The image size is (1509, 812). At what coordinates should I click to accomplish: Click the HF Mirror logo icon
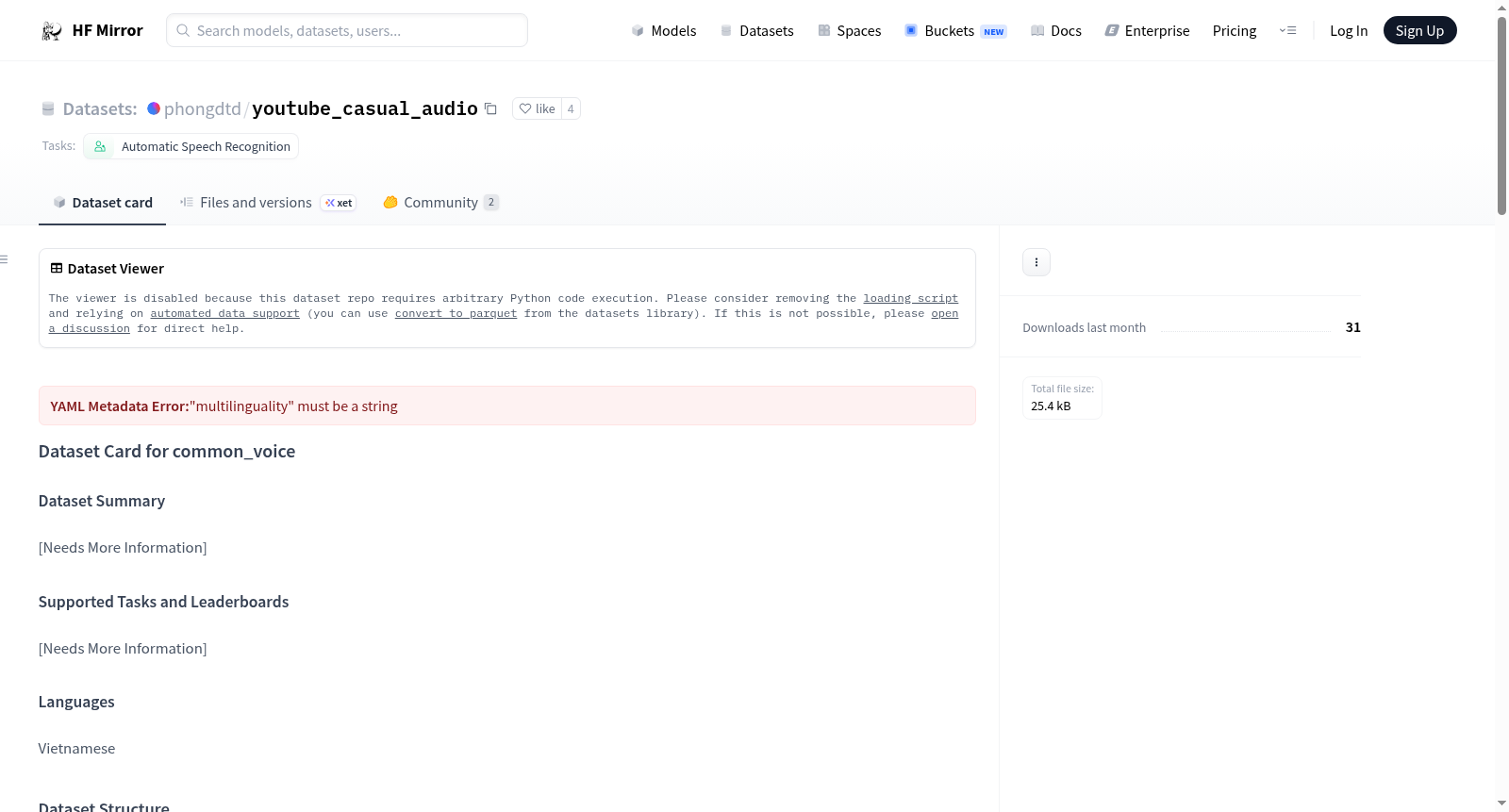tap(52, 31)
